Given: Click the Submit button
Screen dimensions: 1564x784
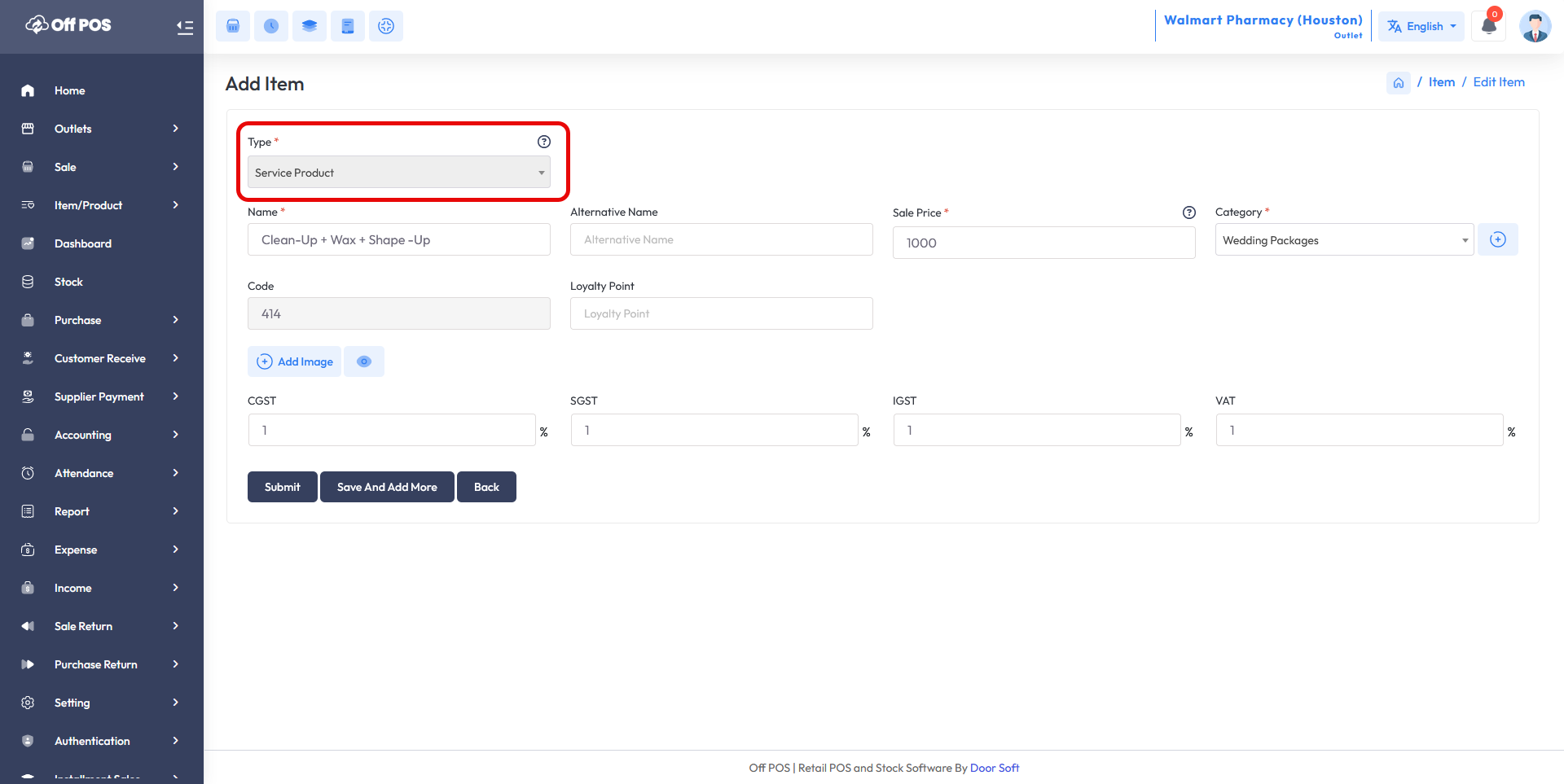Looking at the screenshot, I should tap(282, 487).
